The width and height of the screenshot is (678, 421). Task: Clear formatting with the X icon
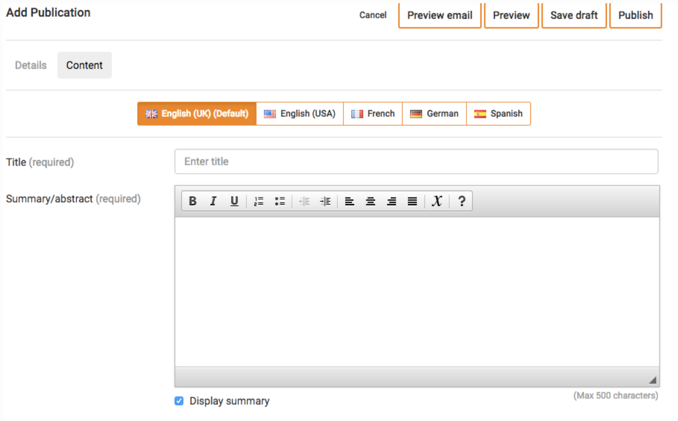tap(437, 201)
